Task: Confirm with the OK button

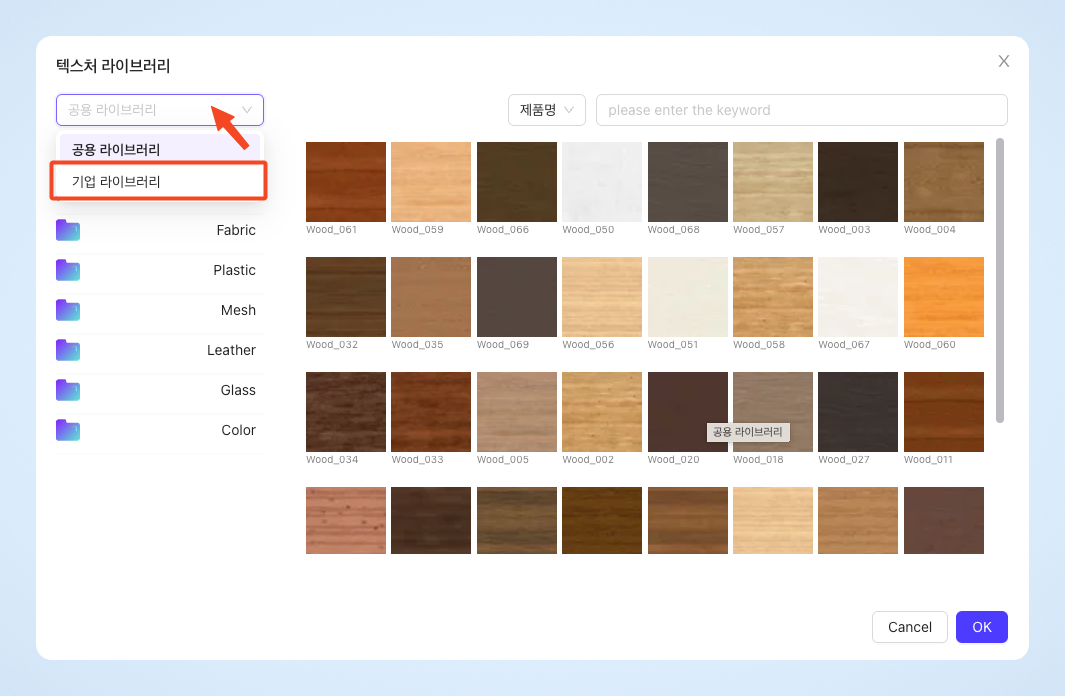Action: coord(981,627)
